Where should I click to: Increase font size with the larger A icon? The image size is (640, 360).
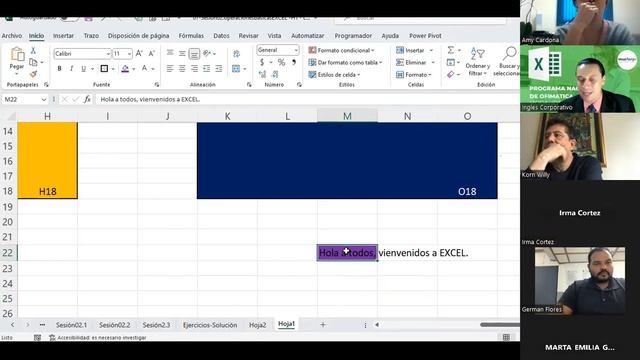tap(139, 53)
